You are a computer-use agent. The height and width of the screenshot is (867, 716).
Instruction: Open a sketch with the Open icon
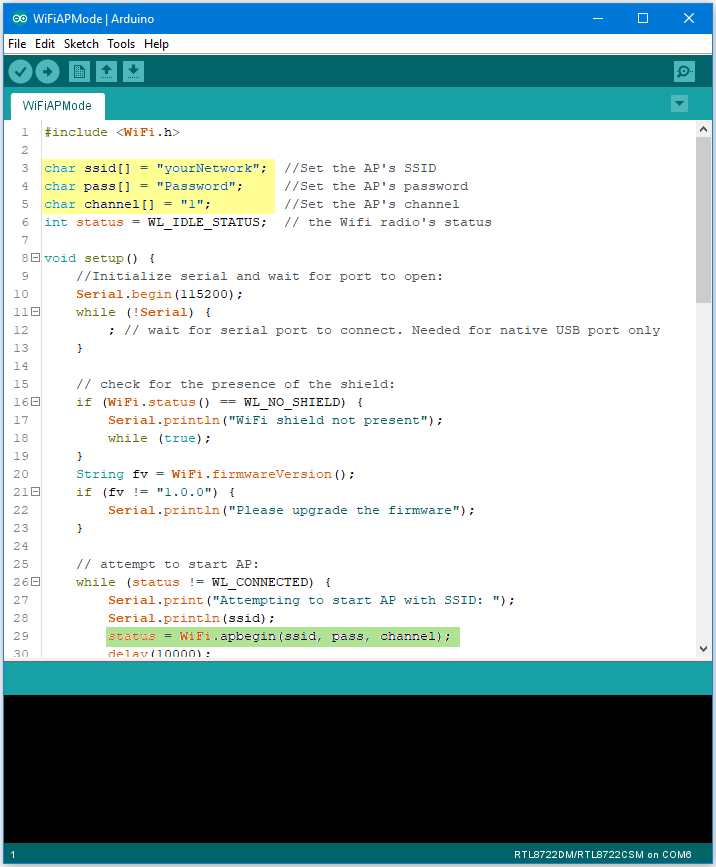click(106, 71)
